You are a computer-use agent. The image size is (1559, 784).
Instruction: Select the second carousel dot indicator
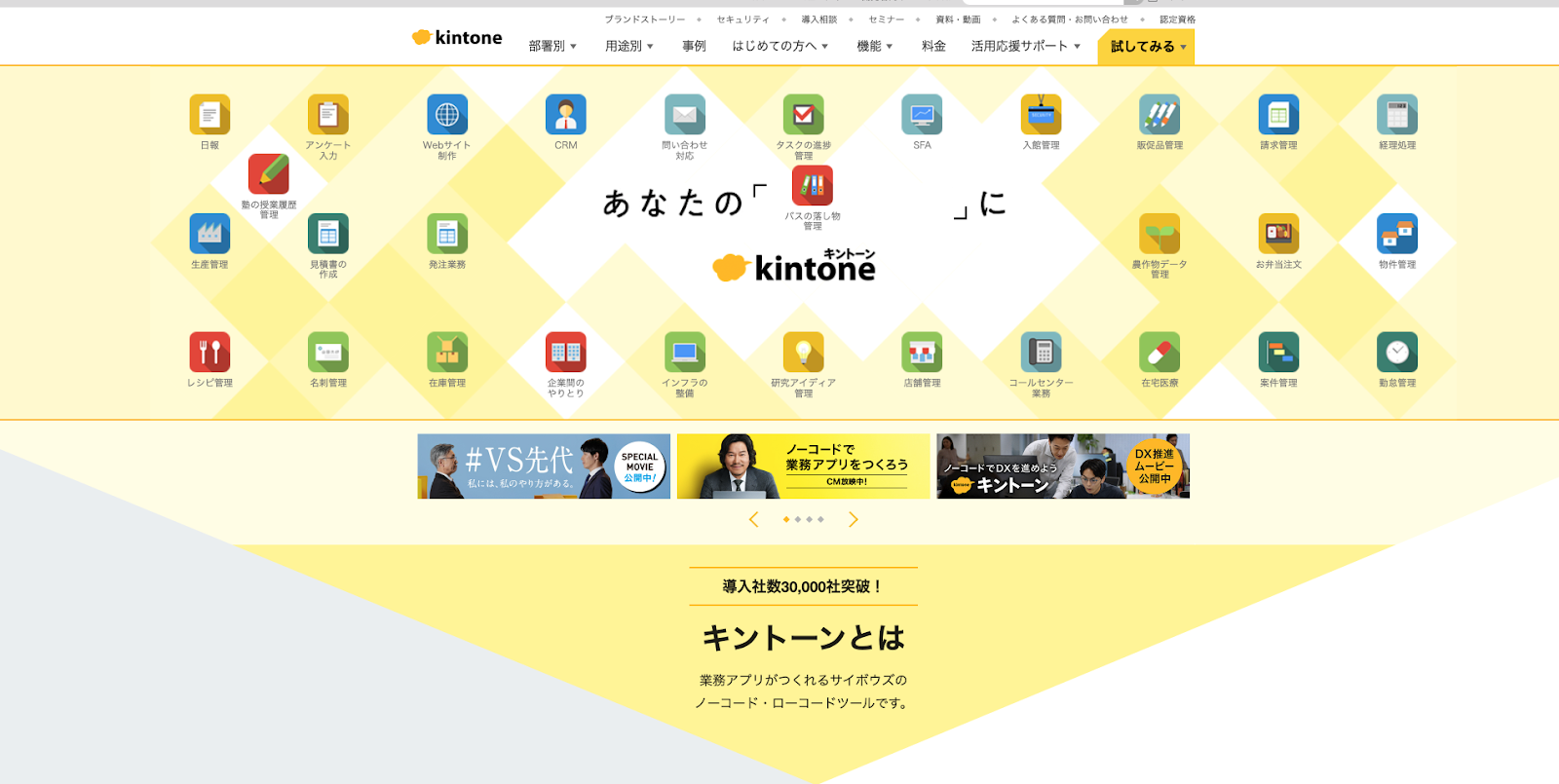[x=798, y=520]
